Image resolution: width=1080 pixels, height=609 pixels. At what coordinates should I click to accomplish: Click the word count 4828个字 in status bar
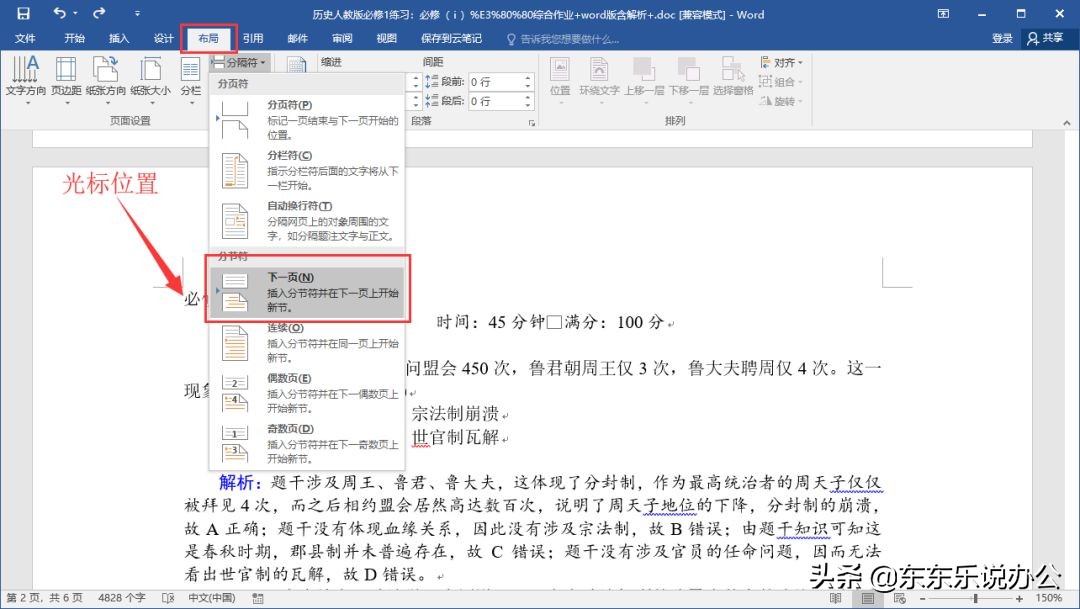click(x=120, y=598)
